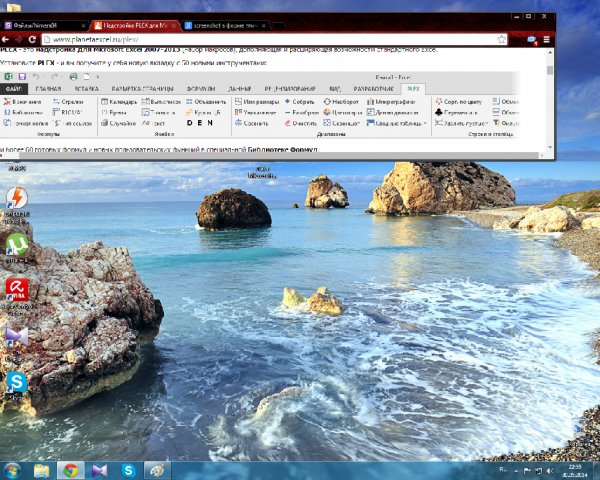Close the Надстройка PLEX tab
Viewport: 600px width, 480px height.
click(x=174, y=26)
